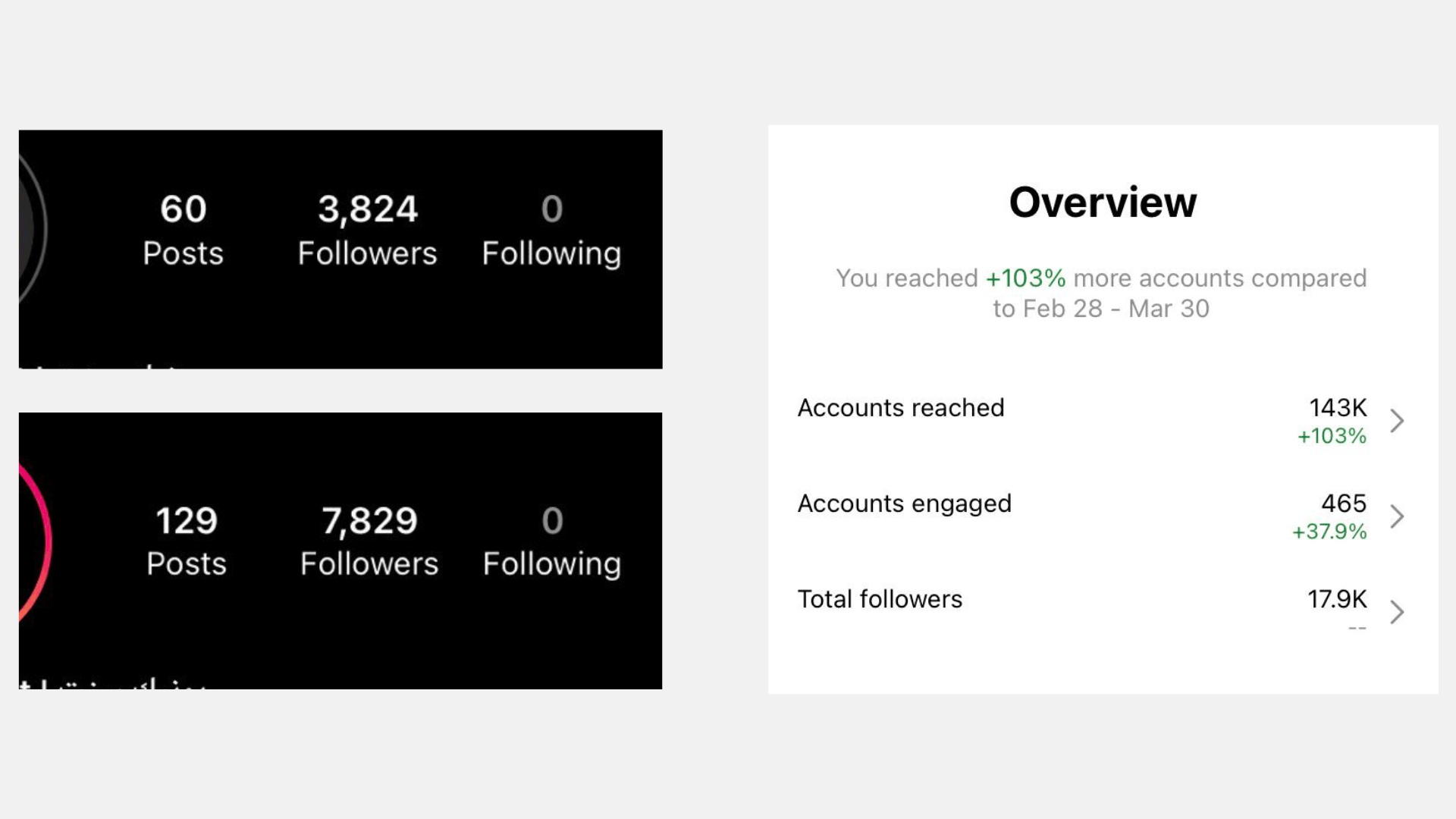Click the Accounts engaged label

pos(905,504)
